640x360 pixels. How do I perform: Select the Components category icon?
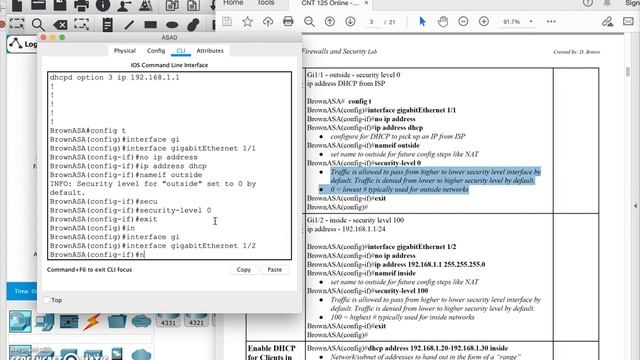pyautogui.click(x=69, y=322)
